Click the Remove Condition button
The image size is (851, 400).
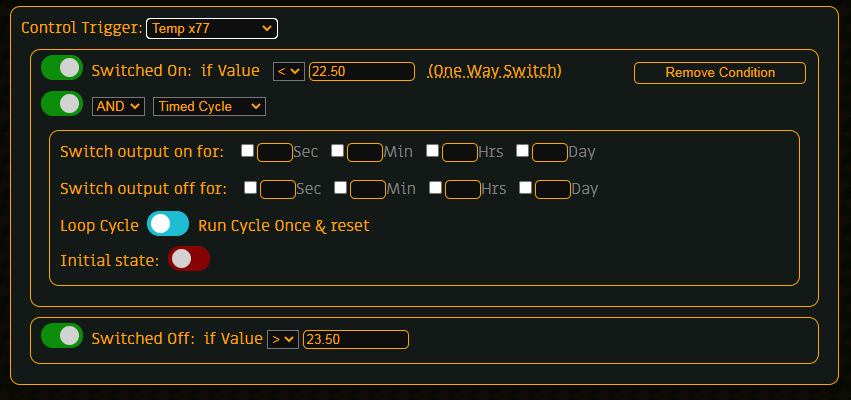tap(720, 72)
